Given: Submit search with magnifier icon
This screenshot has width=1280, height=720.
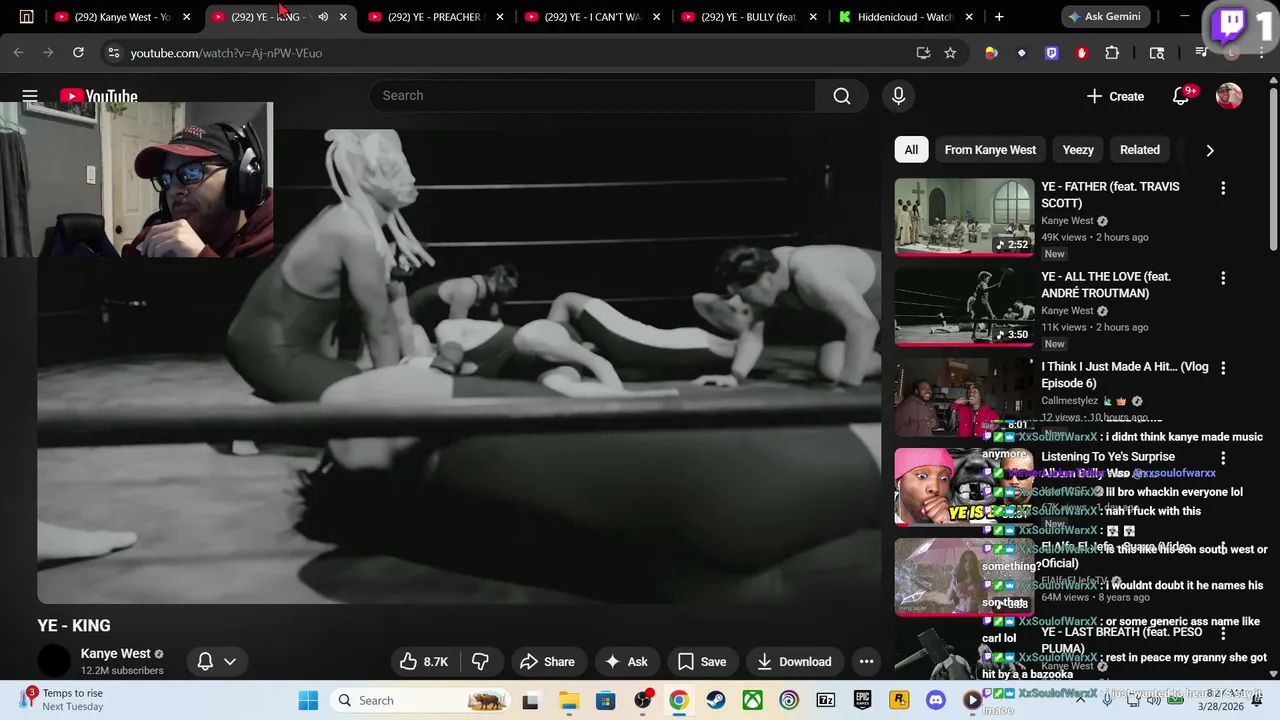Looking at the screenshot, I should click(x=842, y=96).
